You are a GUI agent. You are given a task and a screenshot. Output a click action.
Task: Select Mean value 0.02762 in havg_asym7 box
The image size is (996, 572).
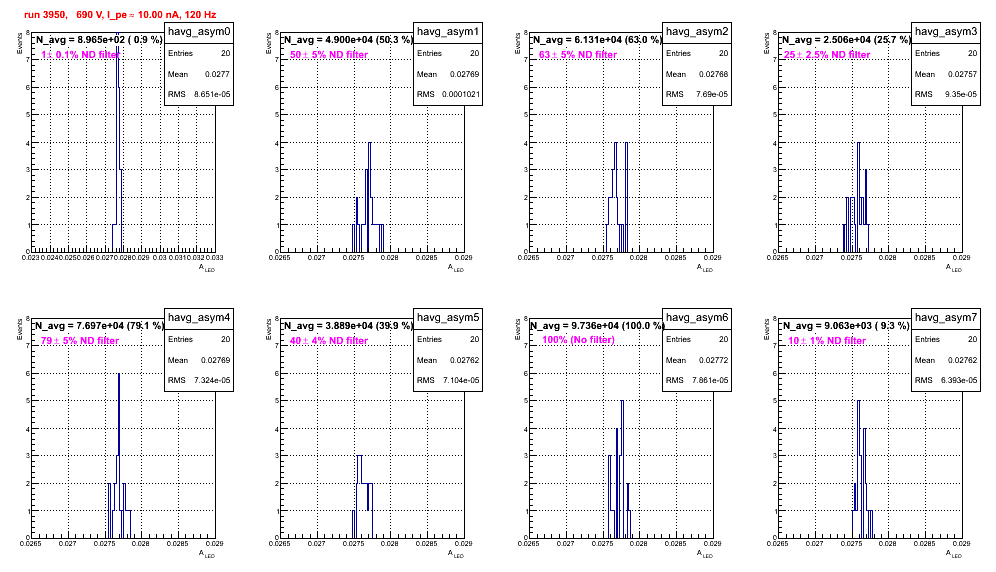click(962, 360)
